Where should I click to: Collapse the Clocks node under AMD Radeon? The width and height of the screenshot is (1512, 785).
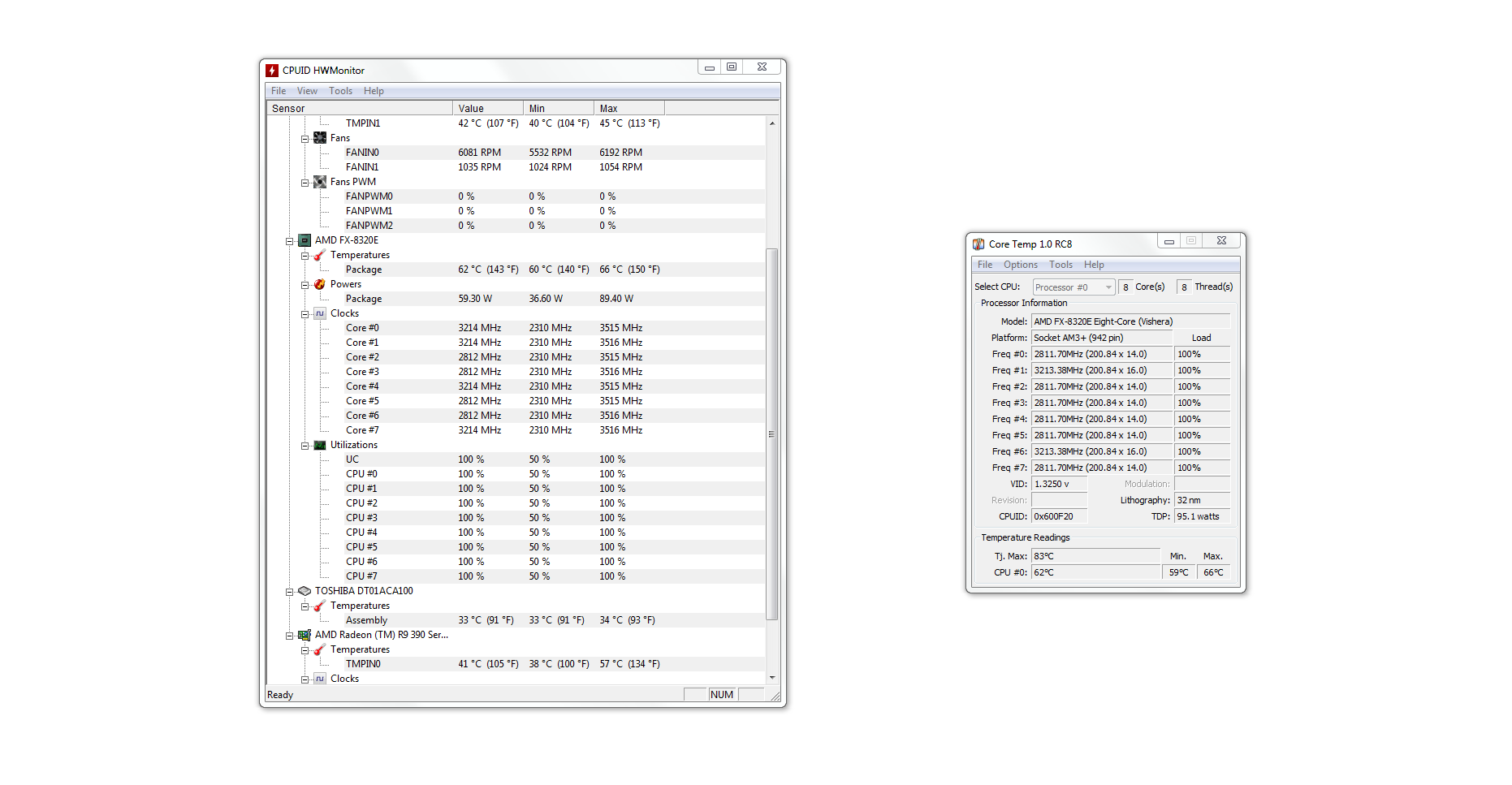(305, 679)
